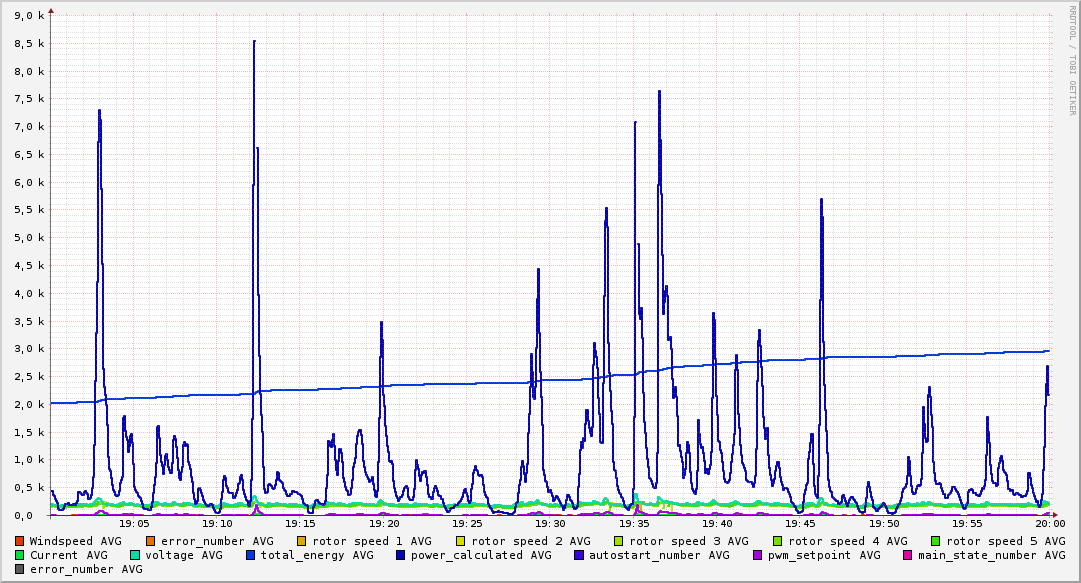Screen dimensions: 1081x583
Task: Select the rotor speed 3 AVG legend swatch
Action: (x=618, y=541)
